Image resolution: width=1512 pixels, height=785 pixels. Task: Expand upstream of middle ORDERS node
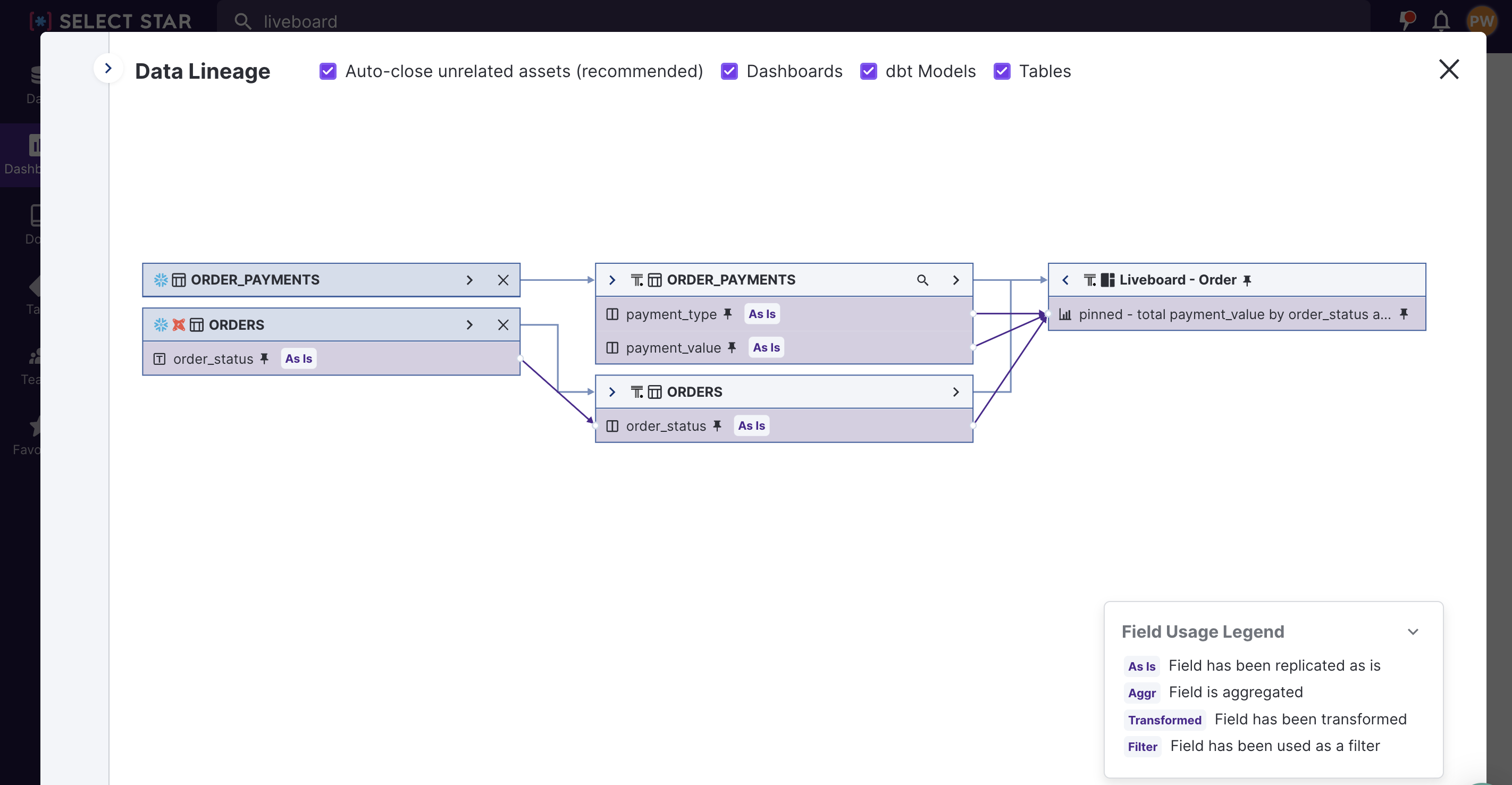(x=611, y=391)
